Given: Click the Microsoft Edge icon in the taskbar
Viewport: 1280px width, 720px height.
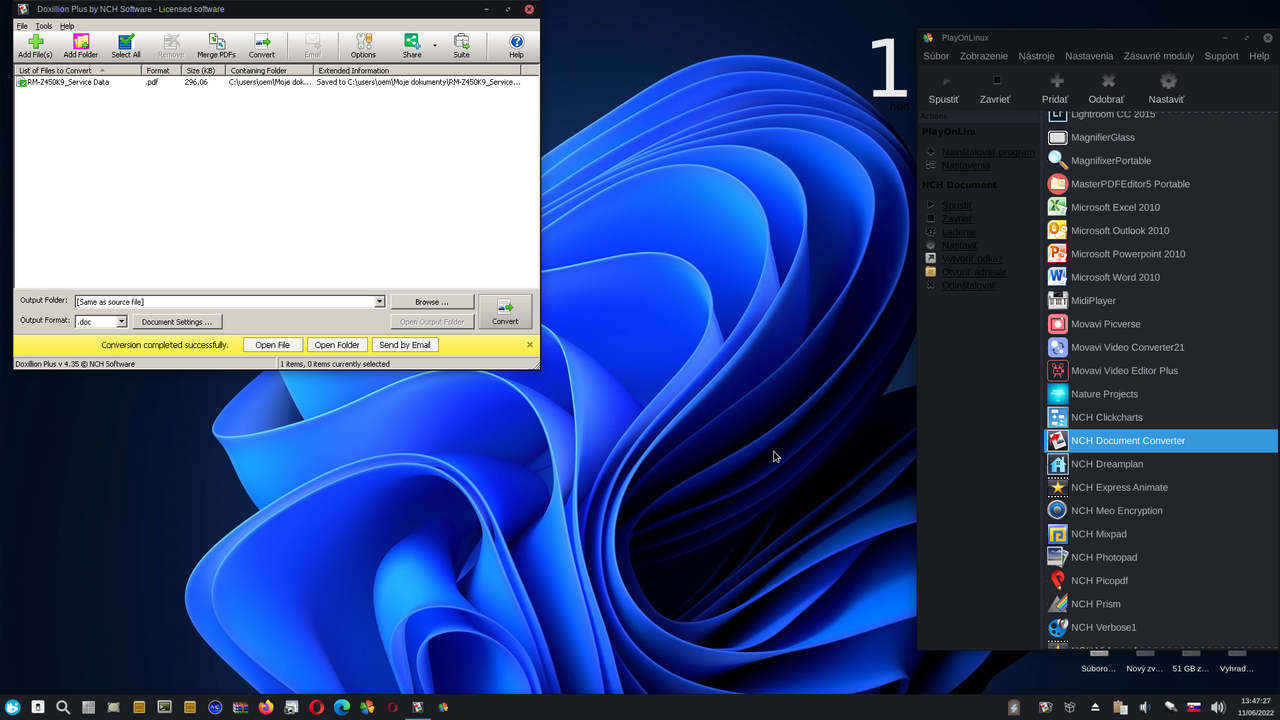Looking at the screenshot, I should [342, 707].
